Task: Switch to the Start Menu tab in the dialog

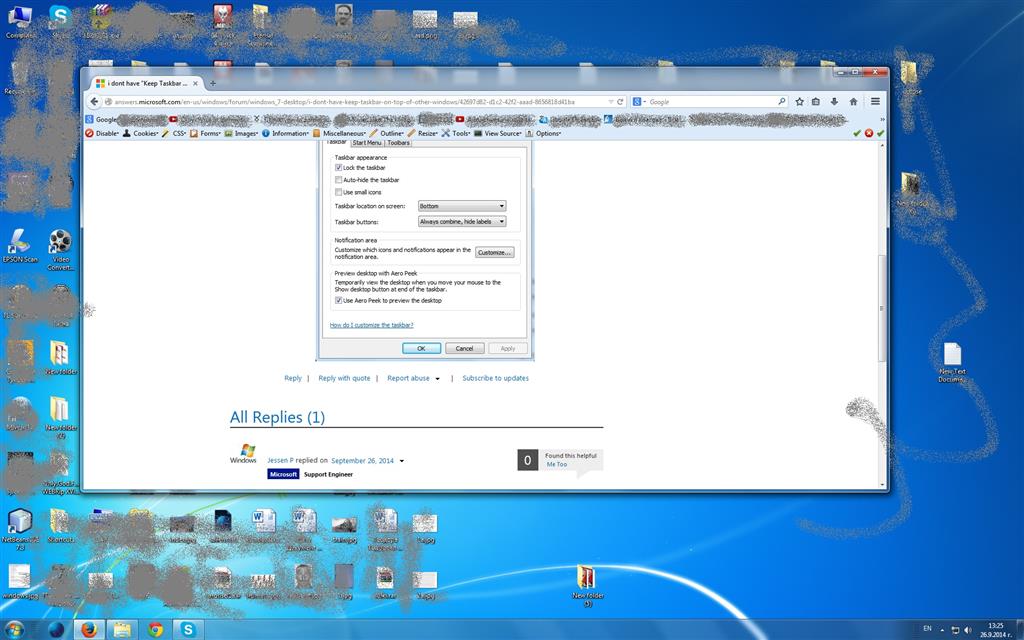Action: point(366,142)
